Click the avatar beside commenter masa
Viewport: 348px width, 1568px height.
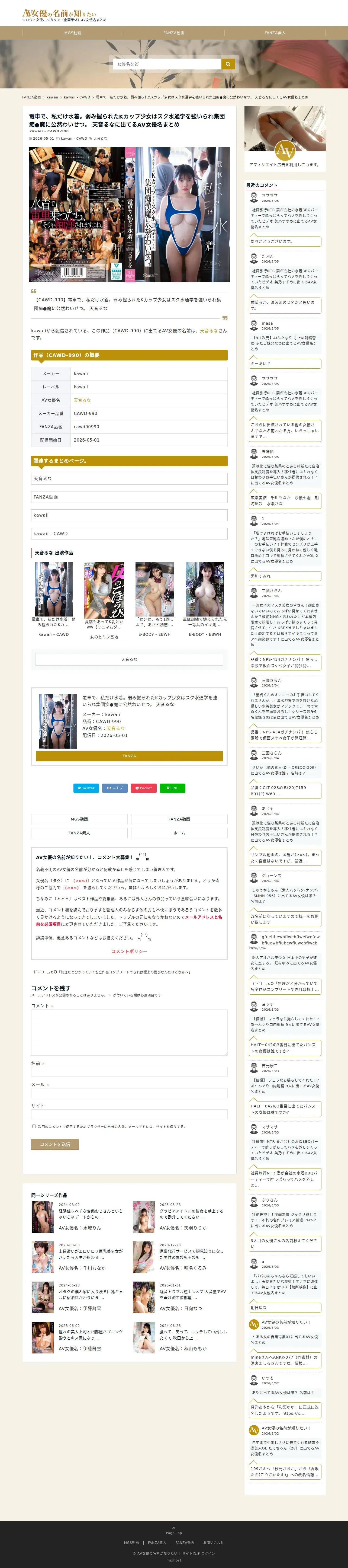(254, 326)
